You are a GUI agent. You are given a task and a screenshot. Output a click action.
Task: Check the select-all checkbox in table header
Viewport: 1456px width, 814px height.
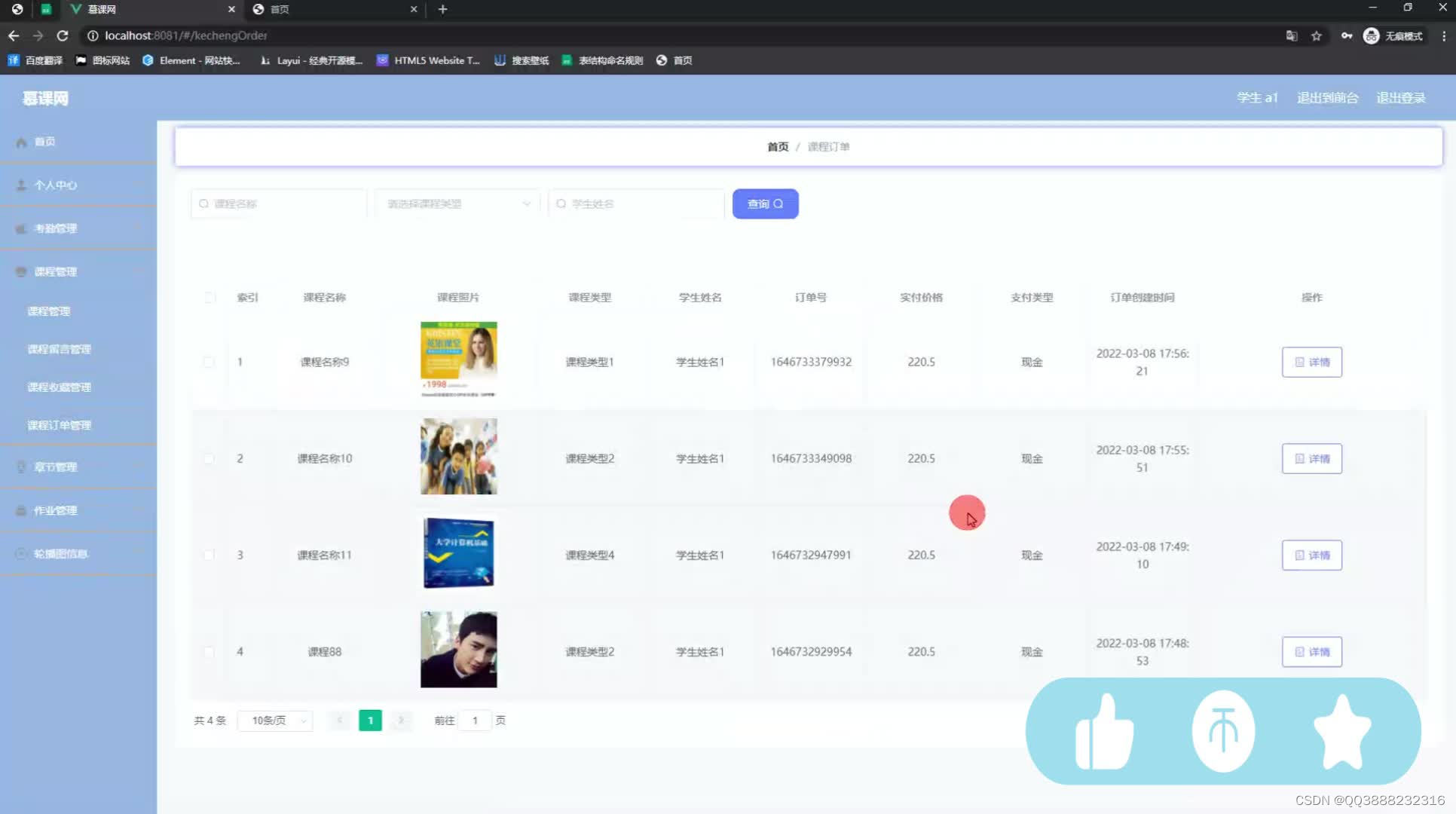tap(210, 298)
